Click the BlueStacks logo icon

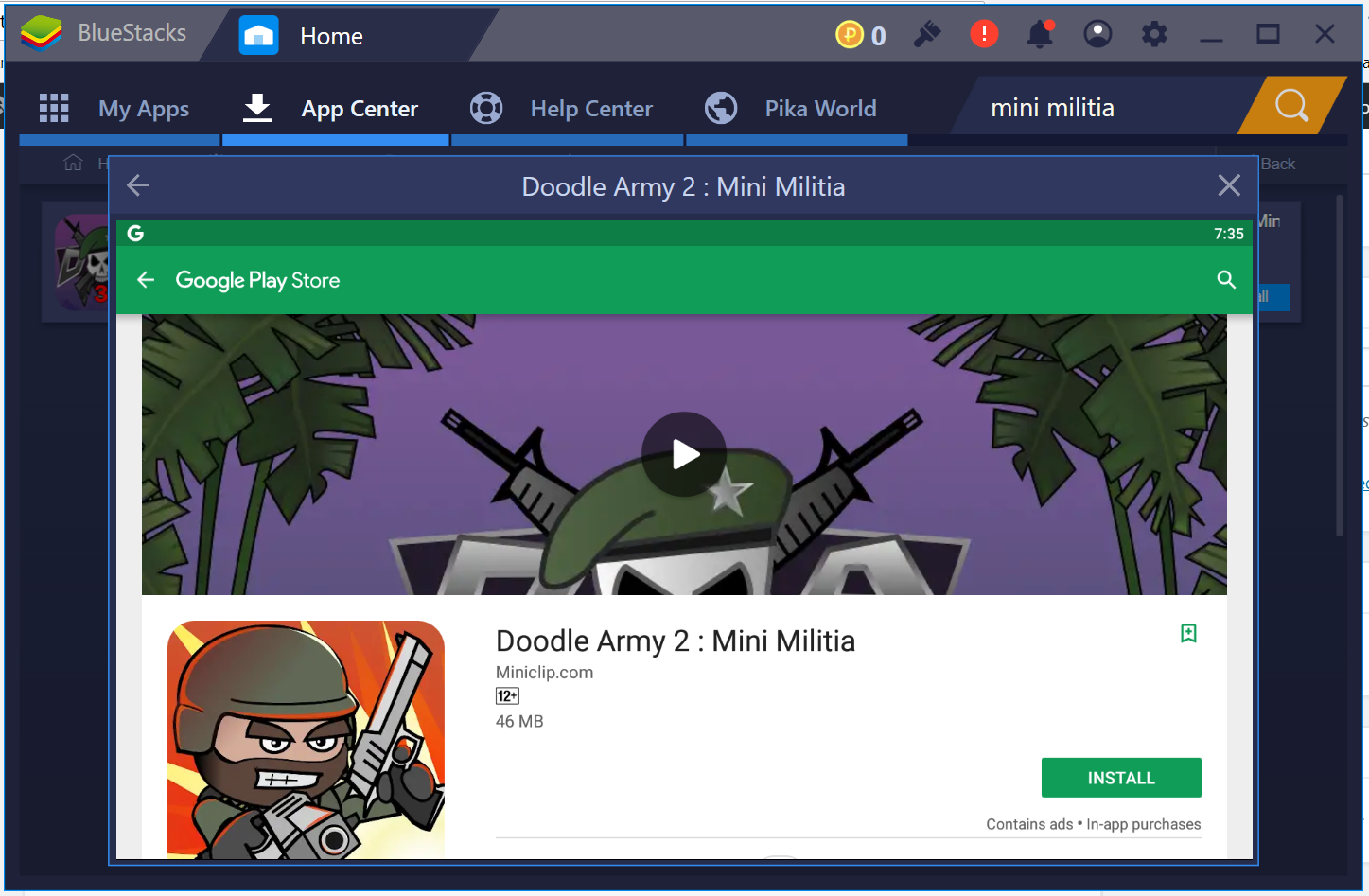pyautogui.click(x=41, y=33)
